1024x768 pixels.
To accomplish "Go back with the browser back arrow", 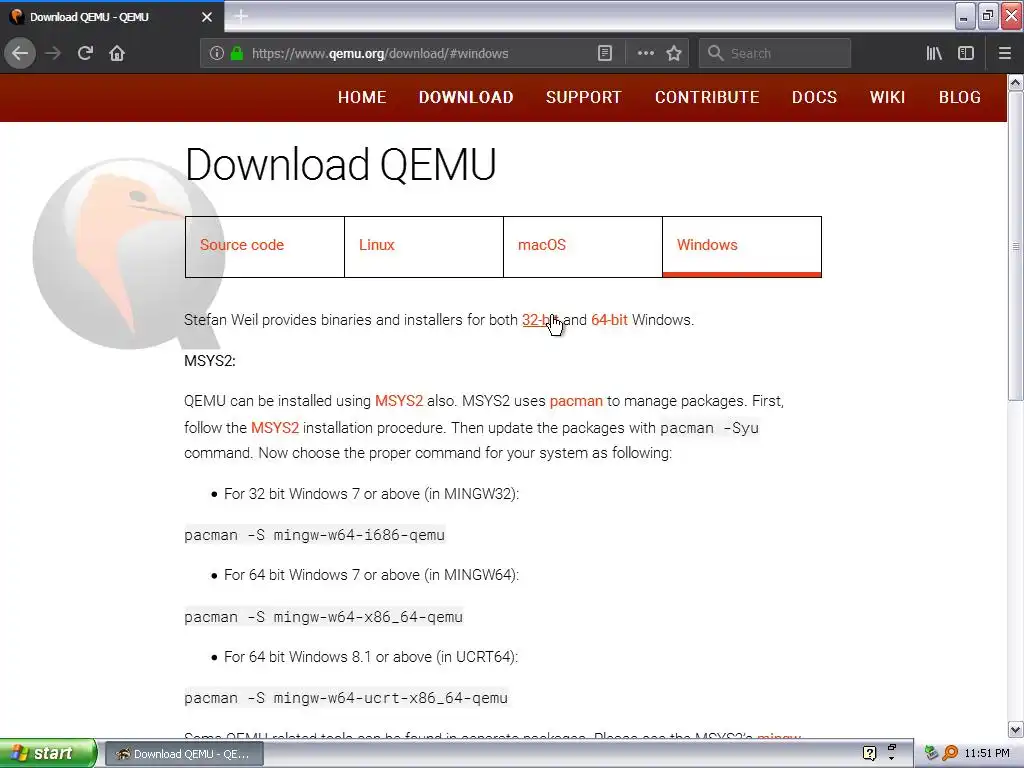I will (20, 54).
